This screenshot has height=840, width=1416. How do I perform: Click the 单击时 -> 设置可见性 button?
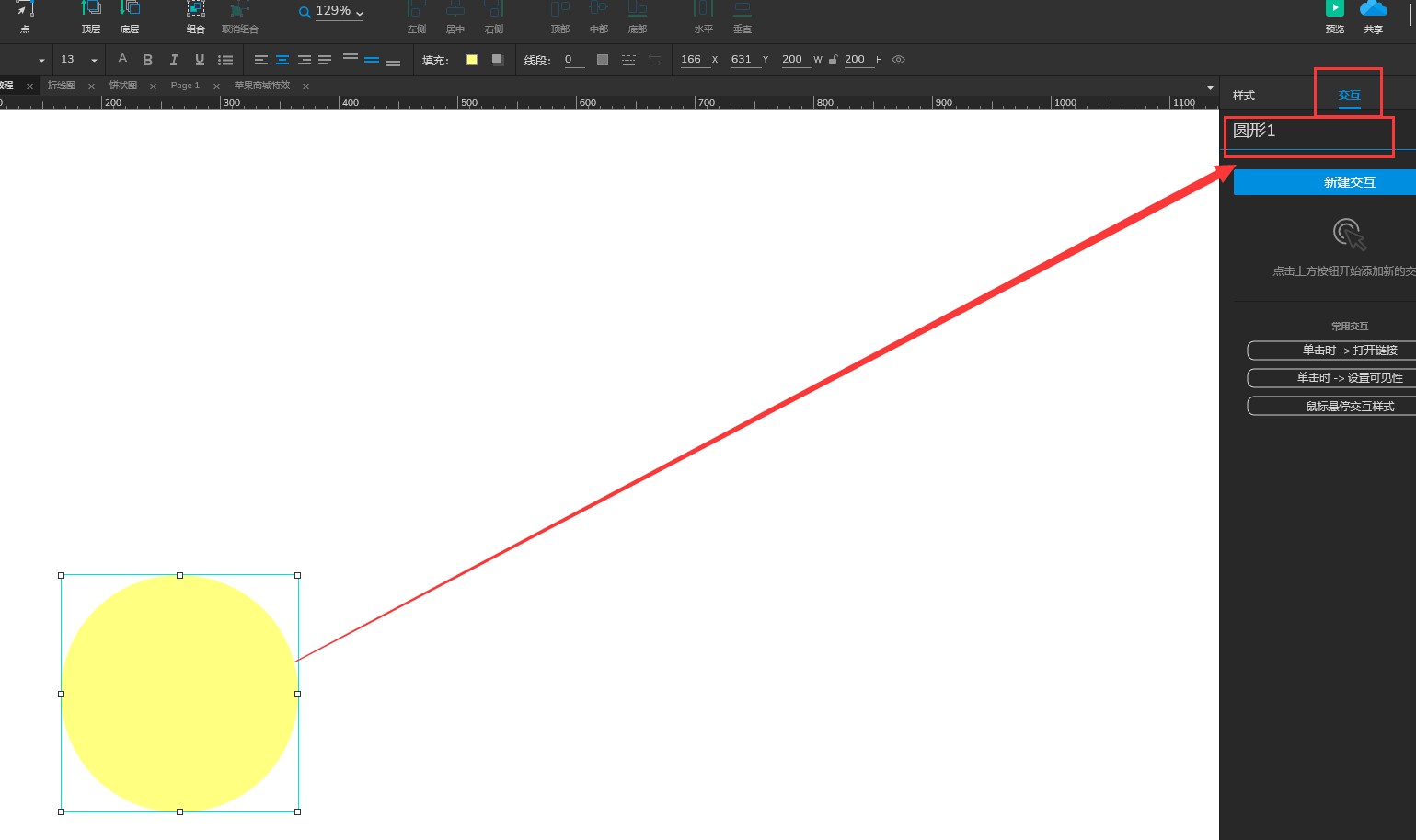click(1331, 378)
